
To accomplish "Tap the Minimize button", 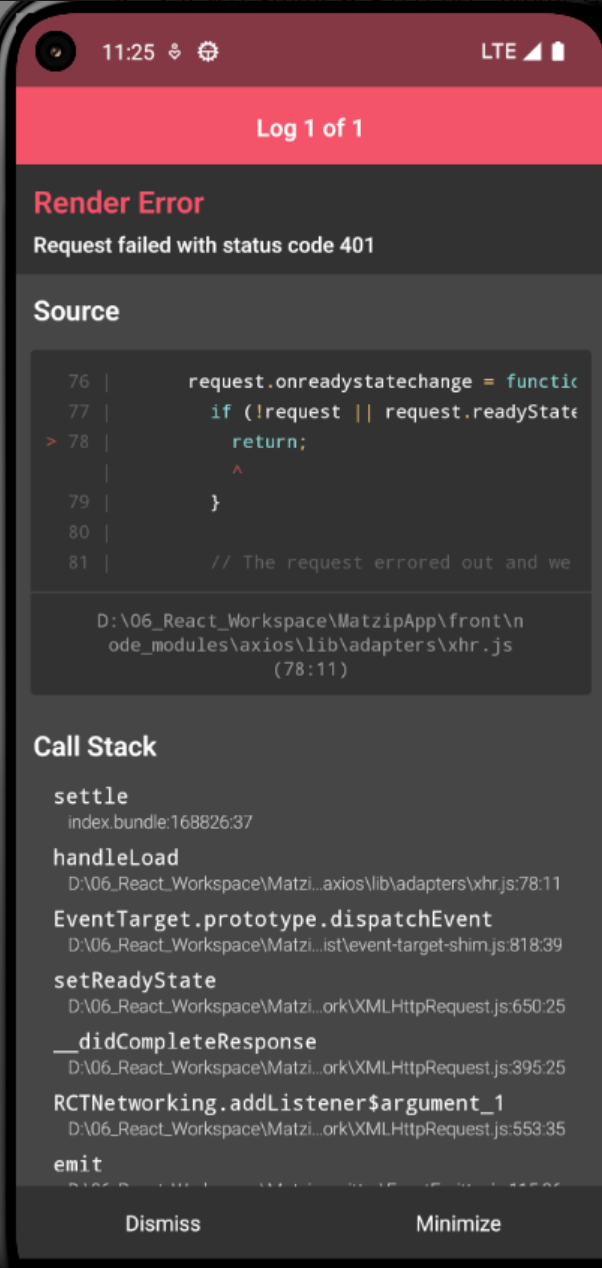I will [x=458, y=1223].
